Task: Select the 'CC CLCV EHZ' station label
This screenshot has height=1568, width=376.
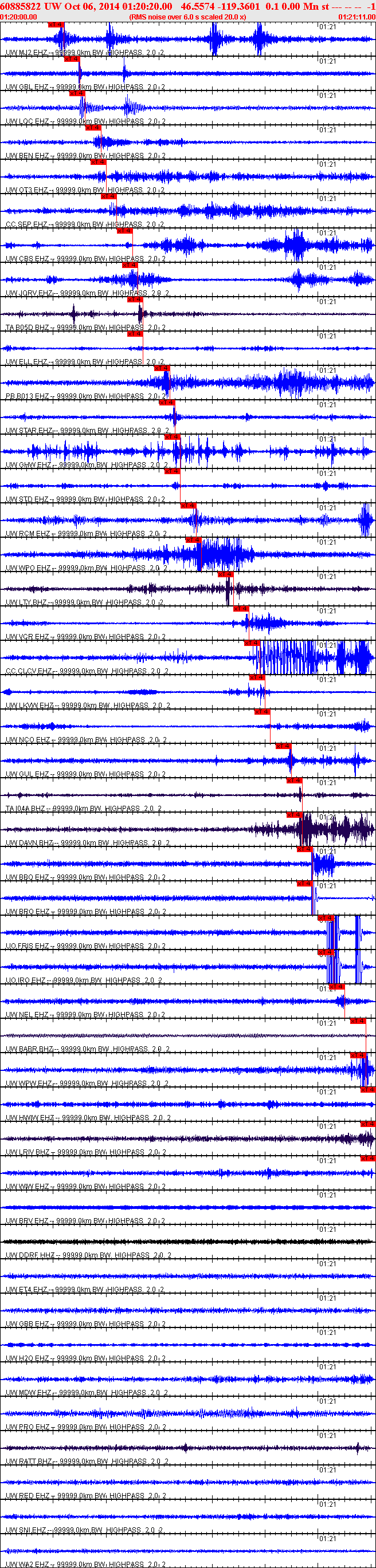Action: pos(29,672)
